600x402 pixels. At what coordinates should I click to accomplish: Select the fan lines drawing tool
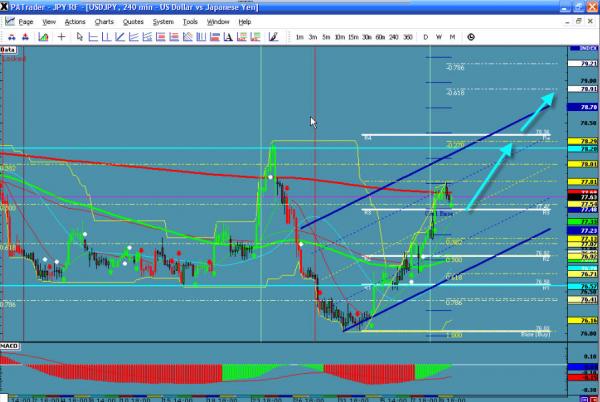147,37
